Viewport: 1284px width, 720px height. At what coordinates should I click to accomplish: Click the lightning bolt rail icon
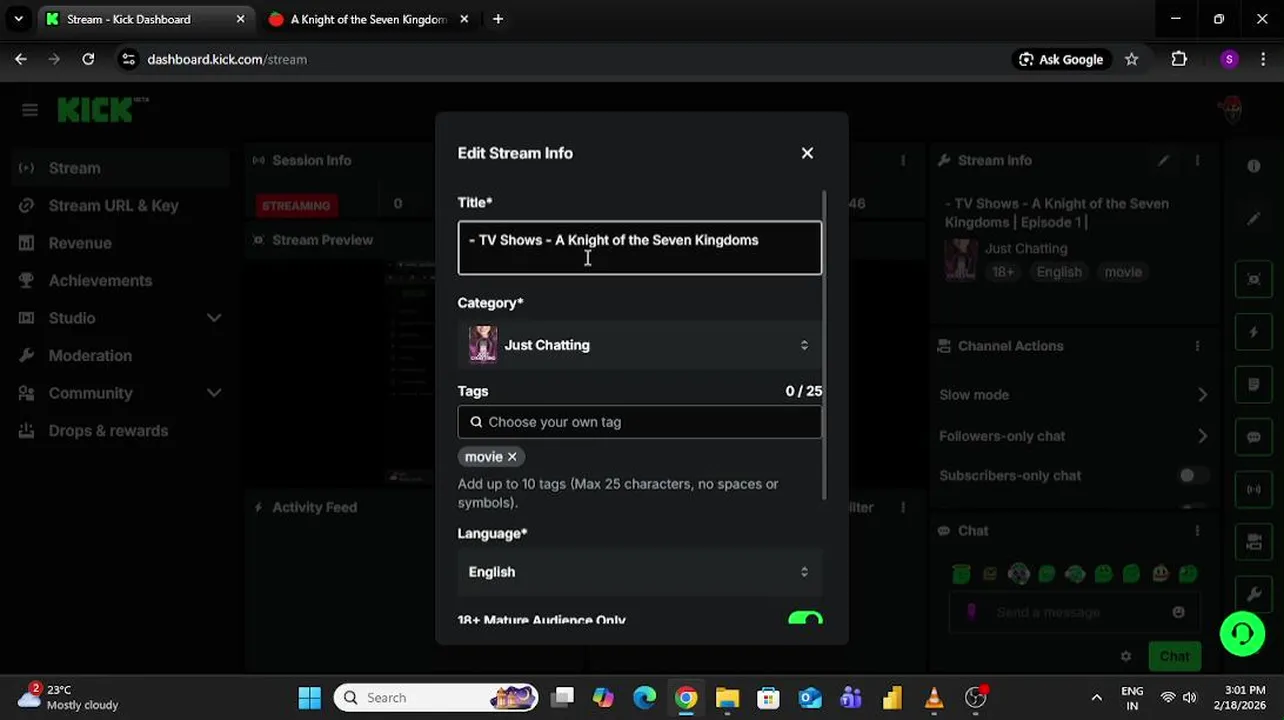(x=1254, y=332)
